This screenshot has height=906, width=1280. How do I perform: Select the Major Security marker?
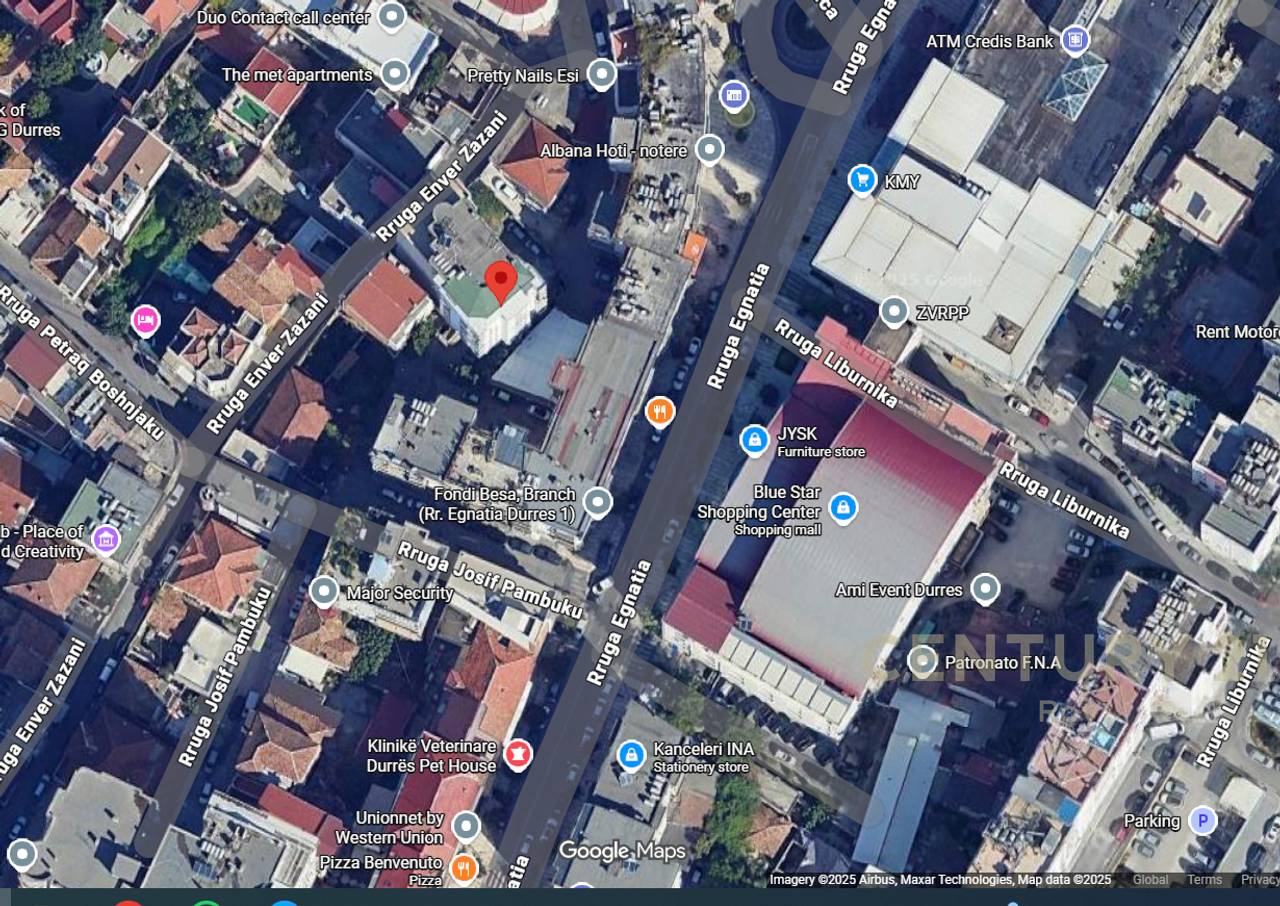[x=323, y=592]
